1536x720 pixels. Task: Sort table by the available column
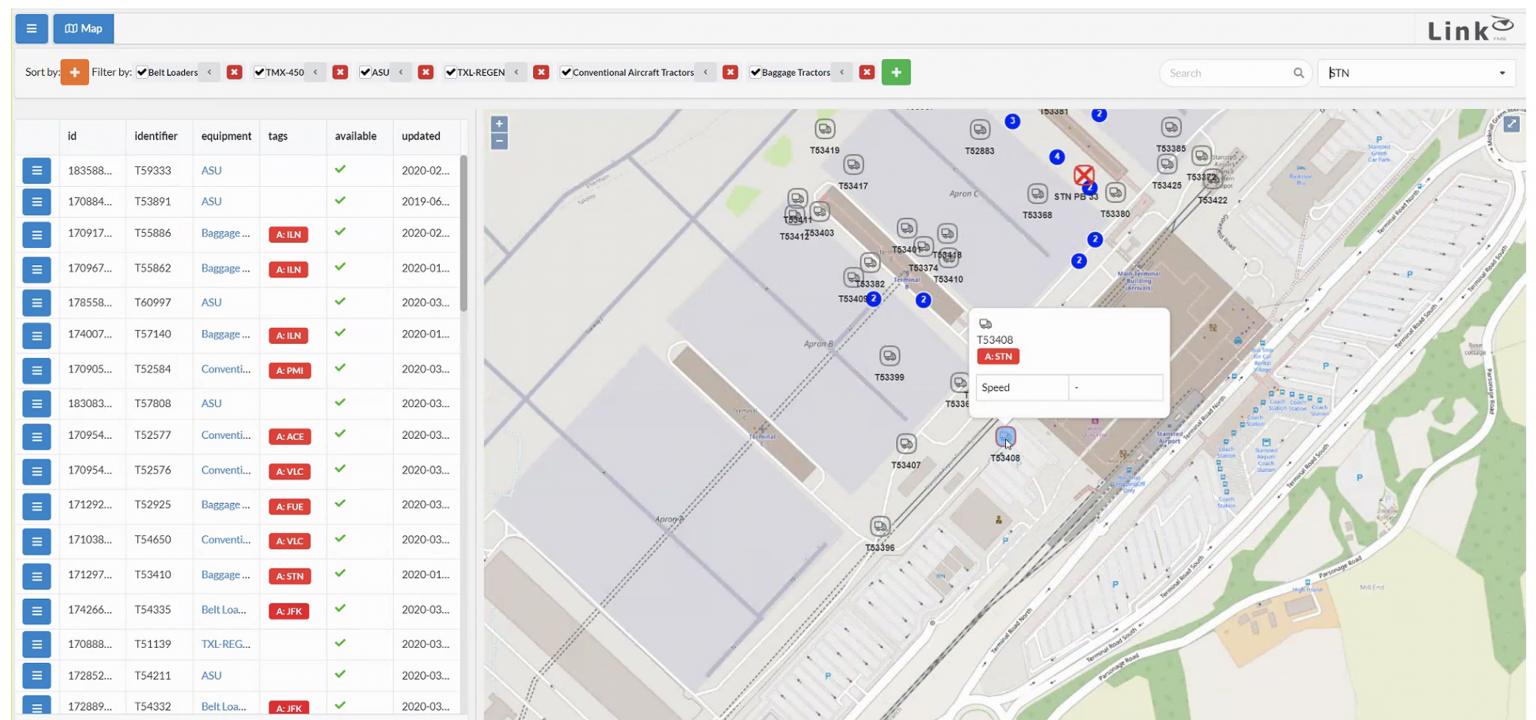click(x=355, y=136)
